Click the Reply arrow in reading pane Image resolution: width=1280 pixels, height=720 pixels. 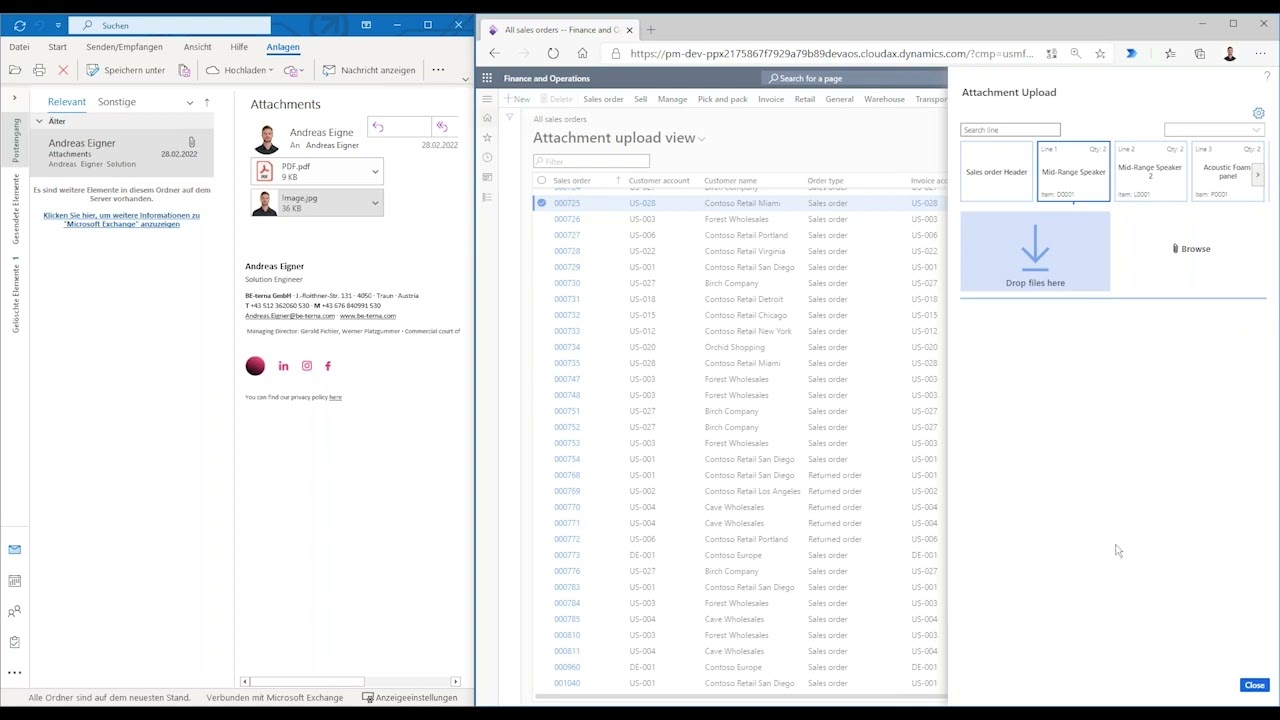tap(378, 127)
